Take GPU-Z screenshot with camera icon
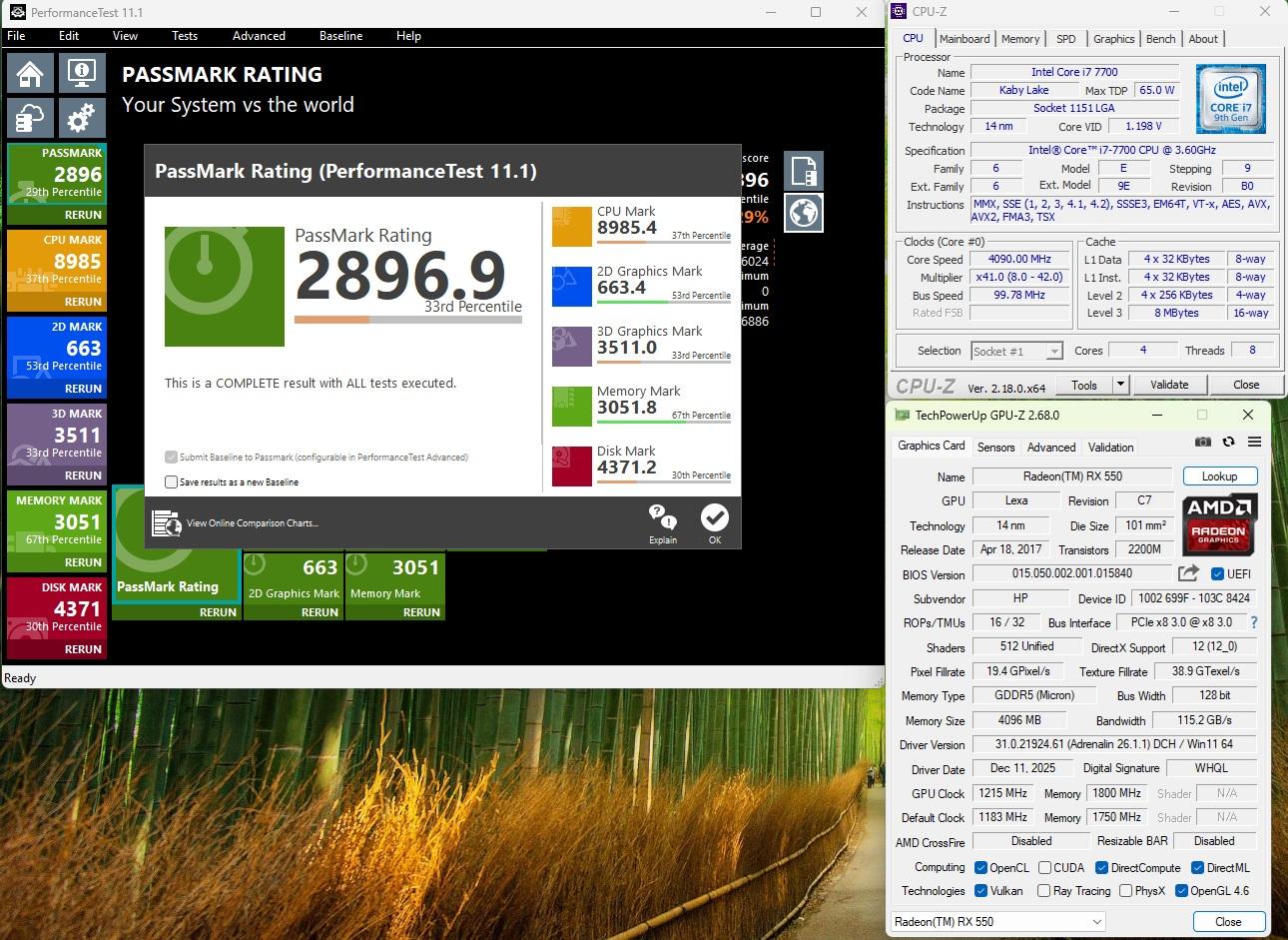 click(x=1203, y=442)
